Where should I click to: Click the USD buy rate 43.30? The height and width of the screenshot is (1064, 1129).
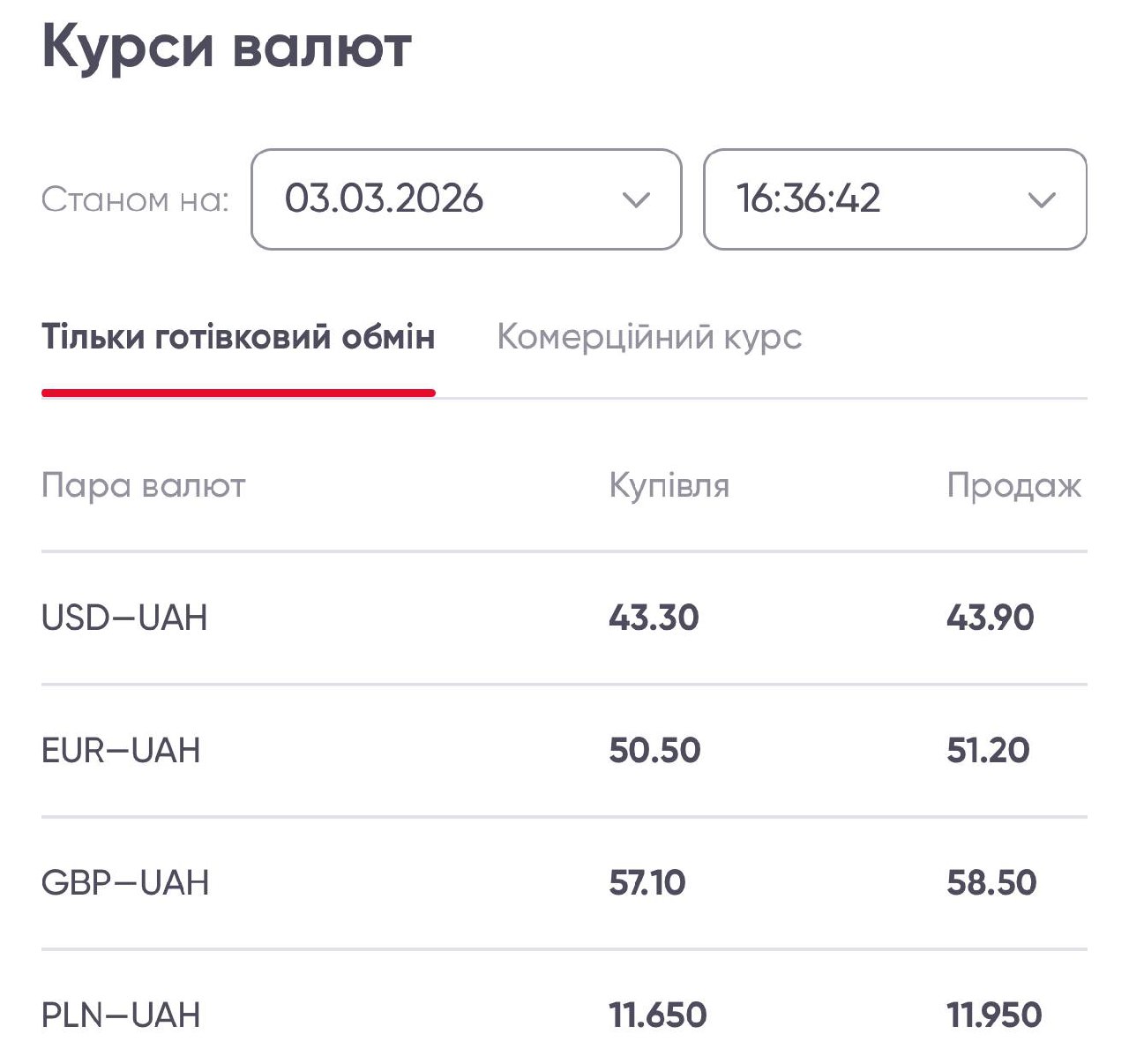coord(654,618)
